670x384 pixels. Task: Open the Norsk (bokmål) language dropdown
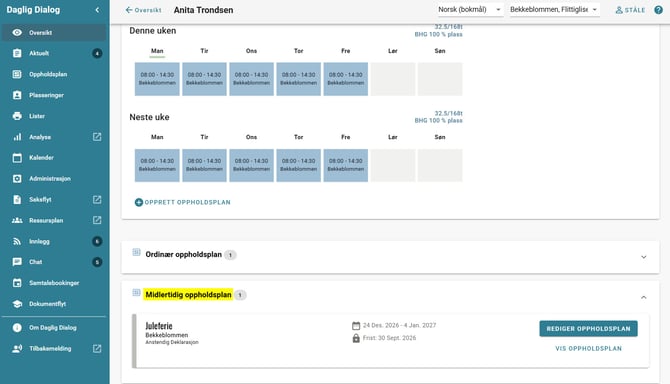click(x=470, y=9)
